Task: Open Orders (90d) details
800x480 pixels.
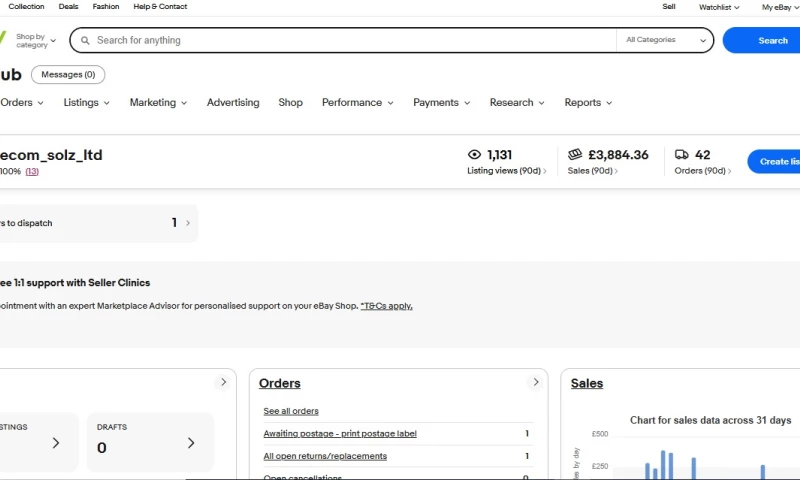Action: click(703, 171)
